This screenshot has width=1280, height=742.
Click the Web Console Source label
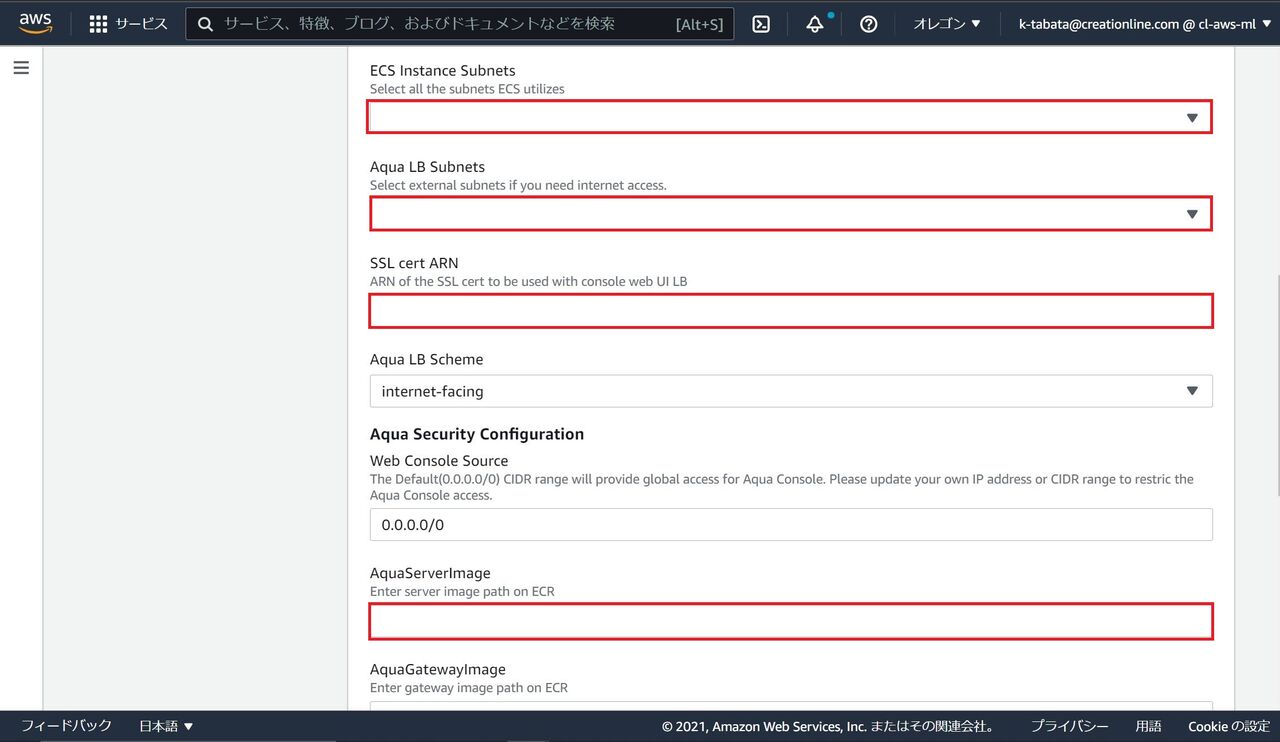click(439, 461)
